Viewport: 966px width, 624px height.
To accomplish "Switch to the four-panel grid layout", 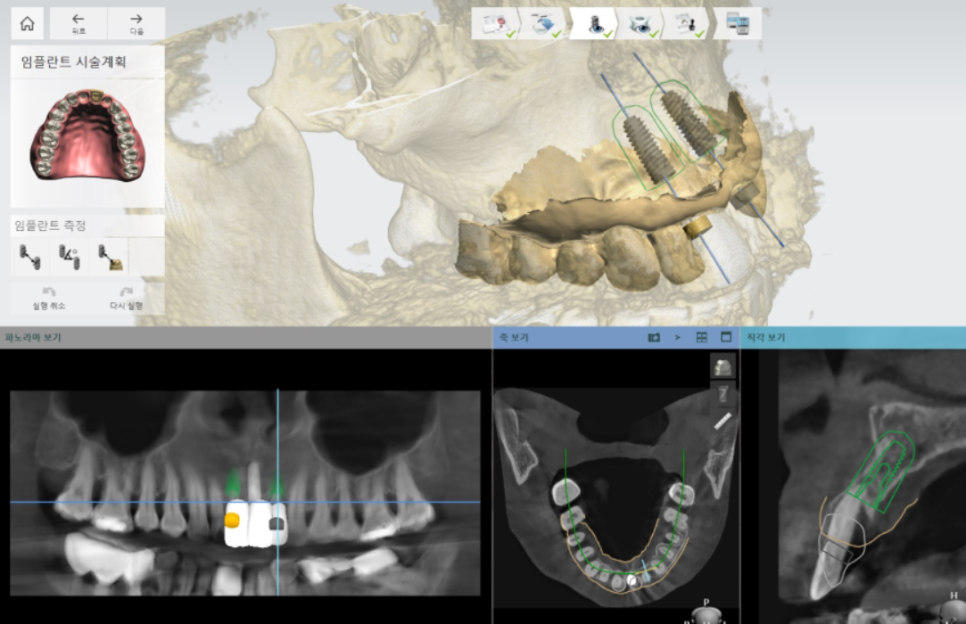I will coord(702,338).
